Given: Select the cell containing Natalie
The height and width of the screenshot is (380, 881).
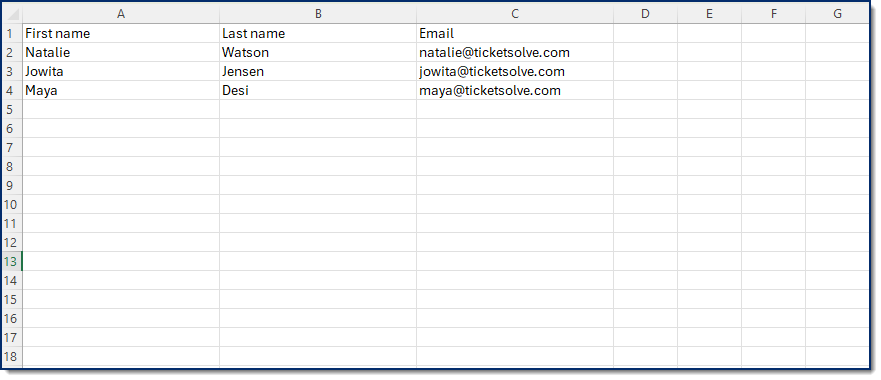Looking at the screenshot, I should pos(121,52).
